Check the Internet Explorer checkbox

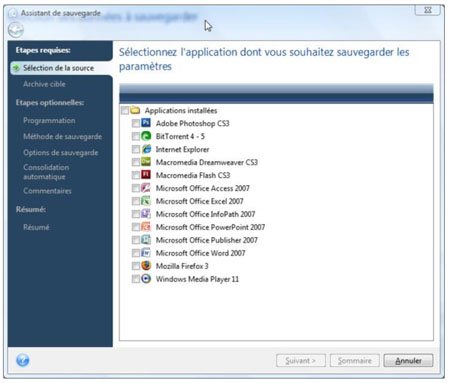tap(136, 149)
